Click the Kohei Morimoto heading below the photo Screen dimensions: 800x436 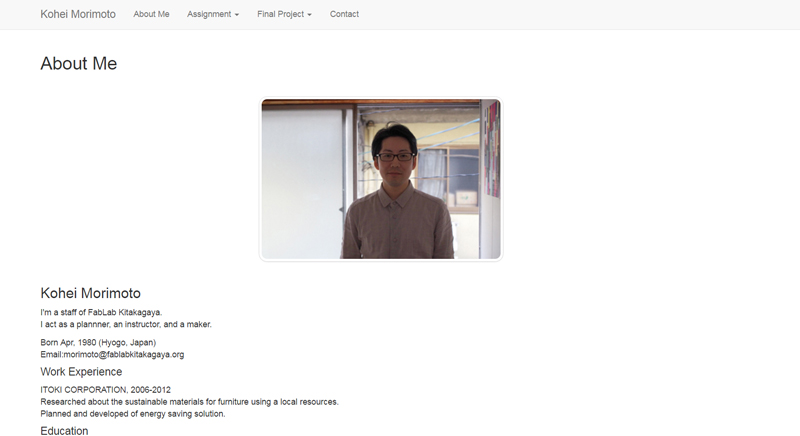(x=90, y=293)
